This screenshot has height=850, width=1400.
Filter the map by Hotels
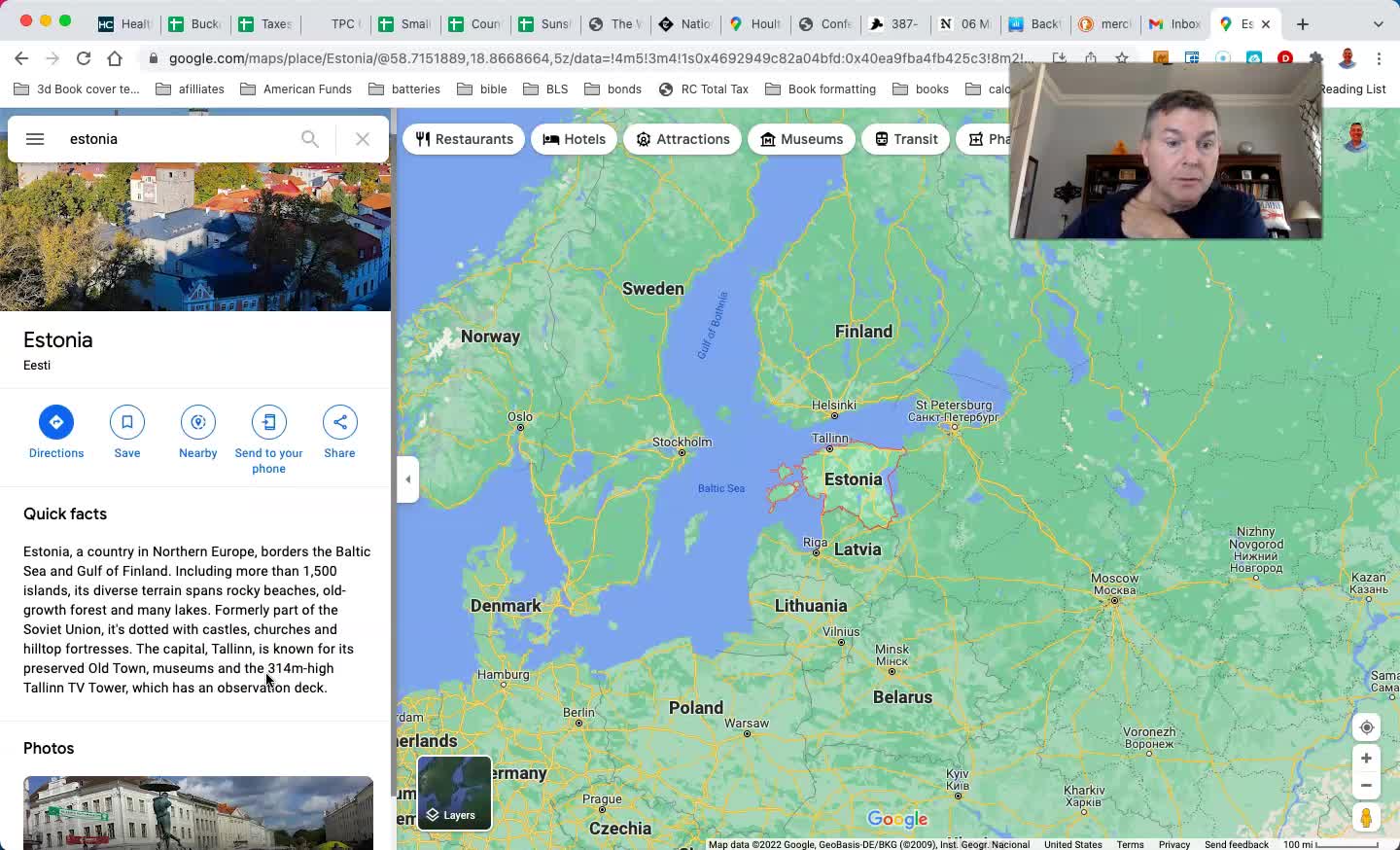574,139
